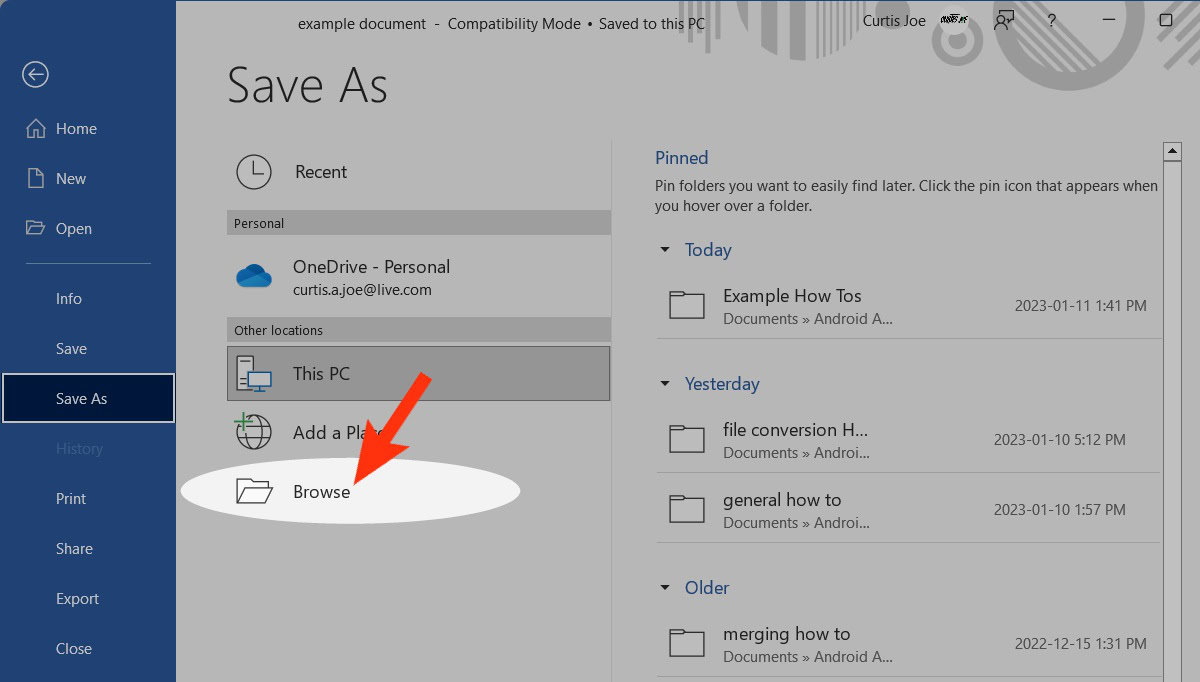The width and height of the screenshot is (1200, 682).
Task: Go to Export in the sidebar
Action: (x=77, y=599)
